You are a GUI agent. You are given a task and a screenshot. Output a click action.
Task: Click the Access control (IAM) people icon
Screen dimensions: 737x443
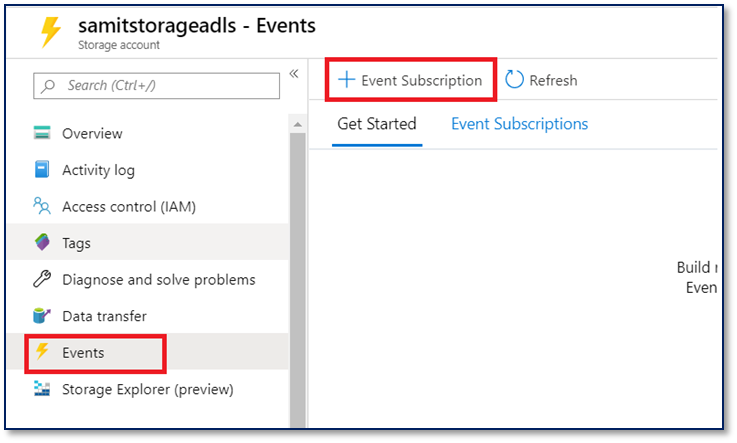pos(42,206)
